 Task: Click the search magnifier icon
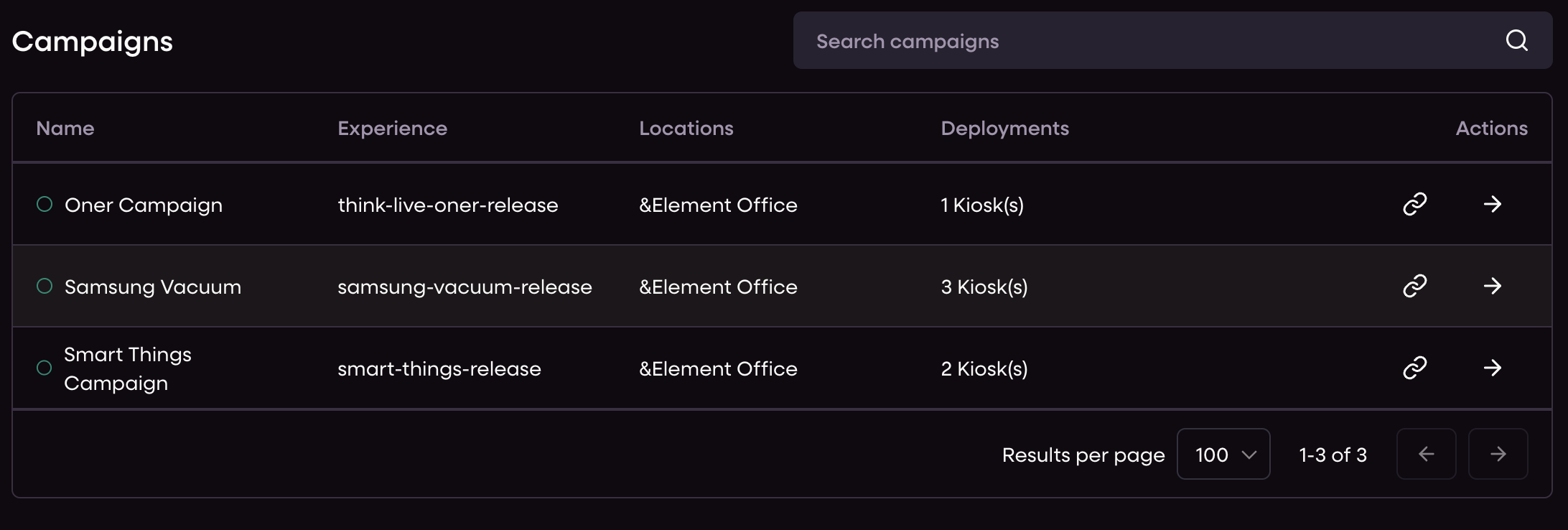click(1516, 40)
